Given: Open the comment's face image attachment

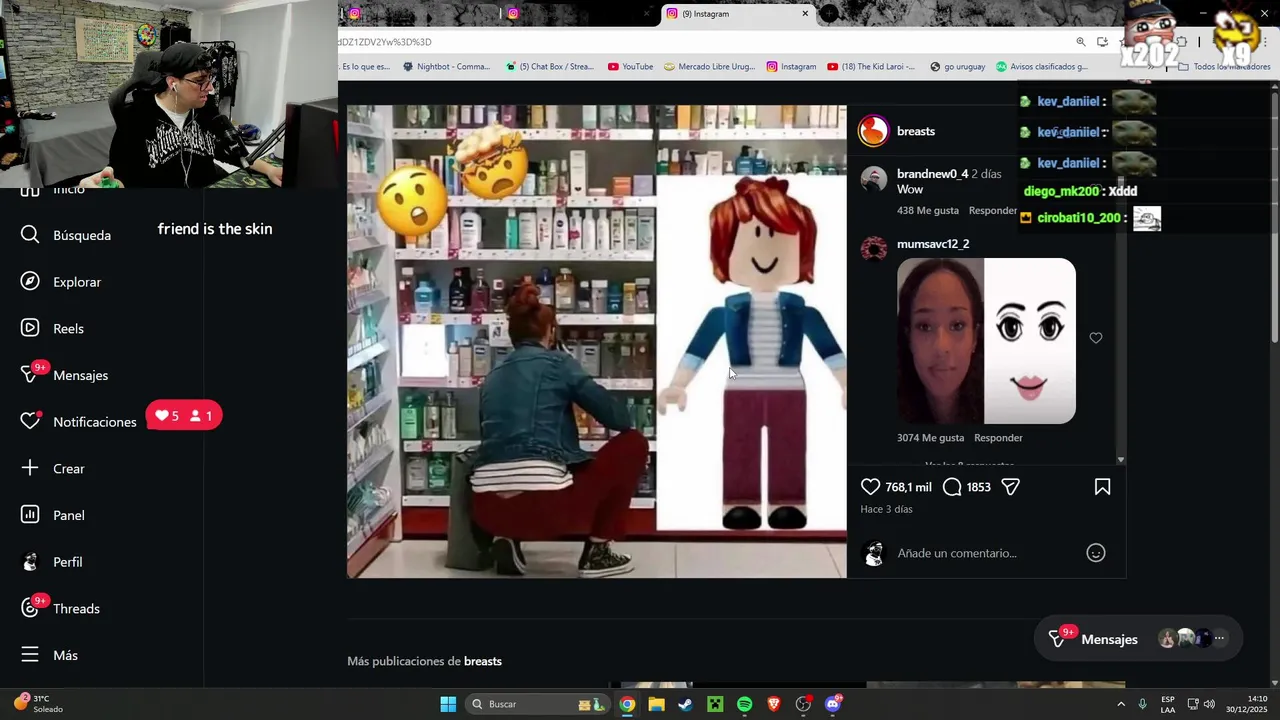Looking at the screenshot, I should 986,341.
